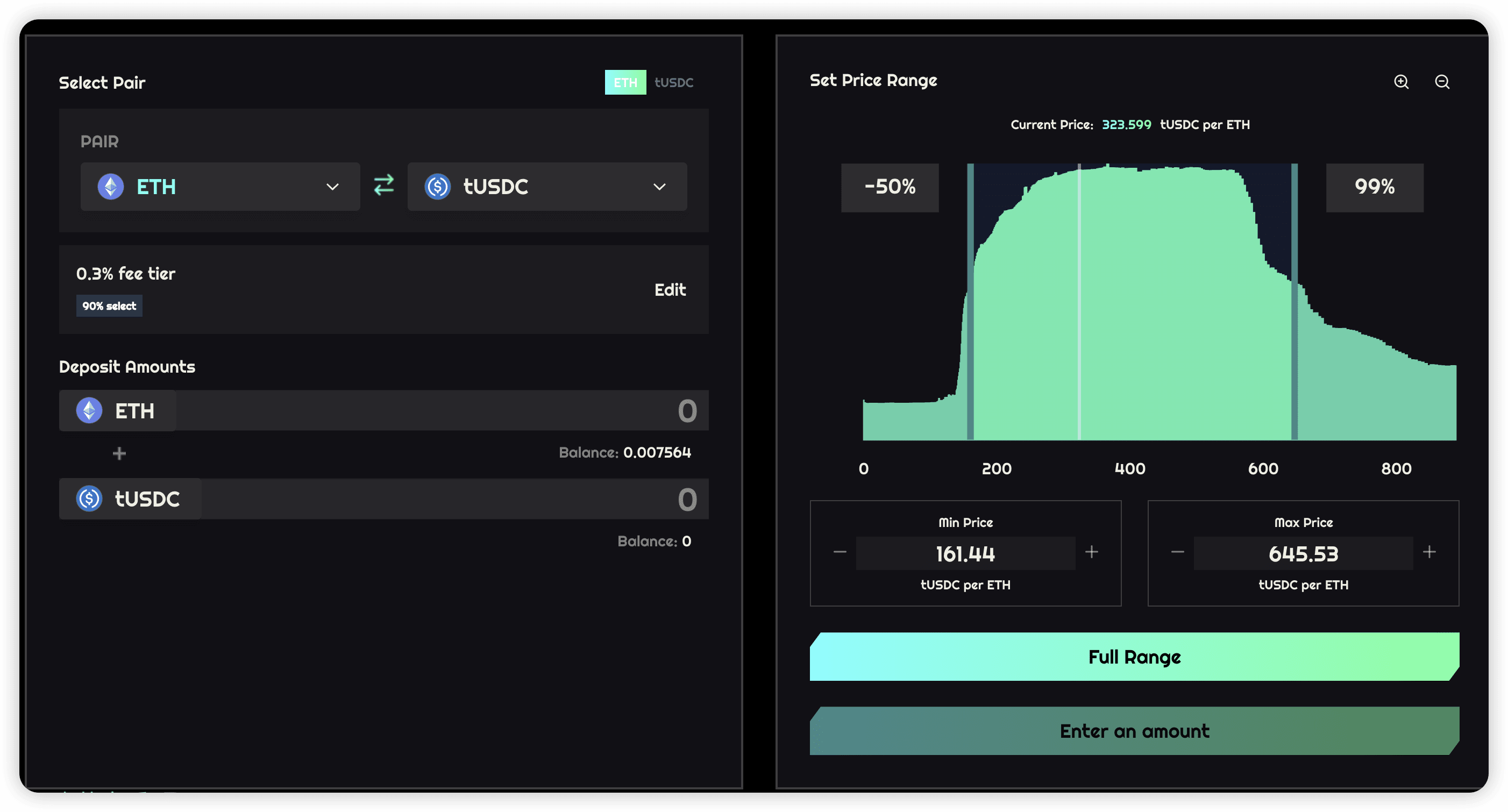Click Edit to change the fee tier
Image resolution: width=1508 pixels, height=812 pixels.
tap(669, 290)
